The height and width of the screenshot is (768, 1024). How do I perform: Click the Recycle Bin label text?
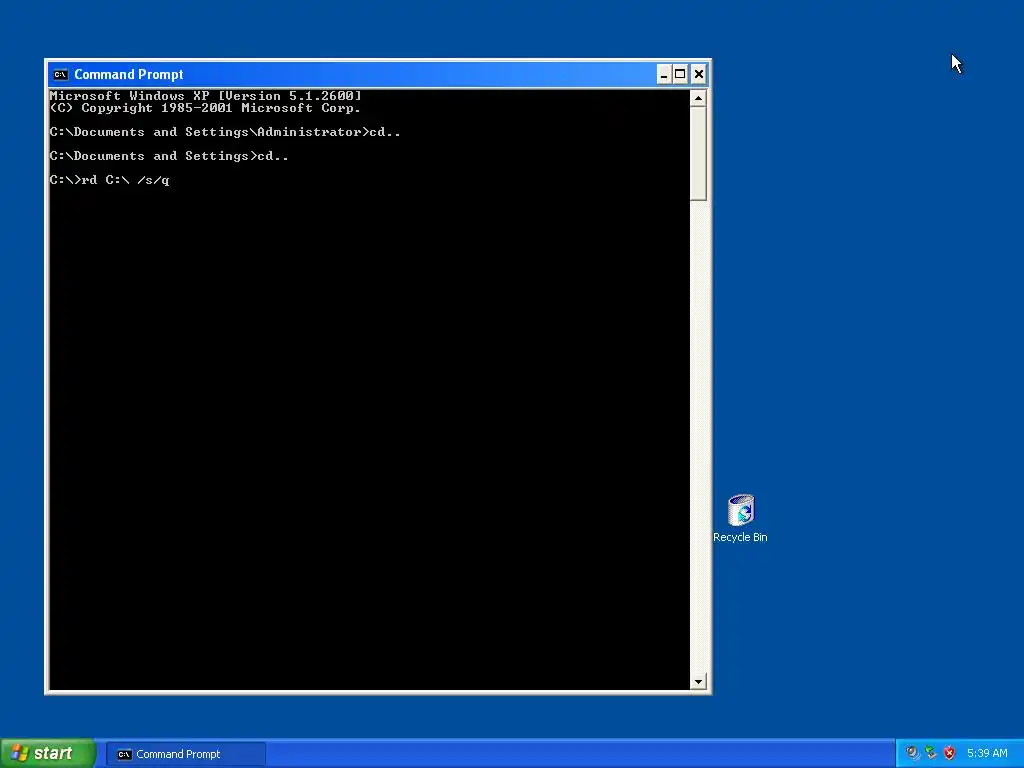pyautogui.click(x=741, y=537)
